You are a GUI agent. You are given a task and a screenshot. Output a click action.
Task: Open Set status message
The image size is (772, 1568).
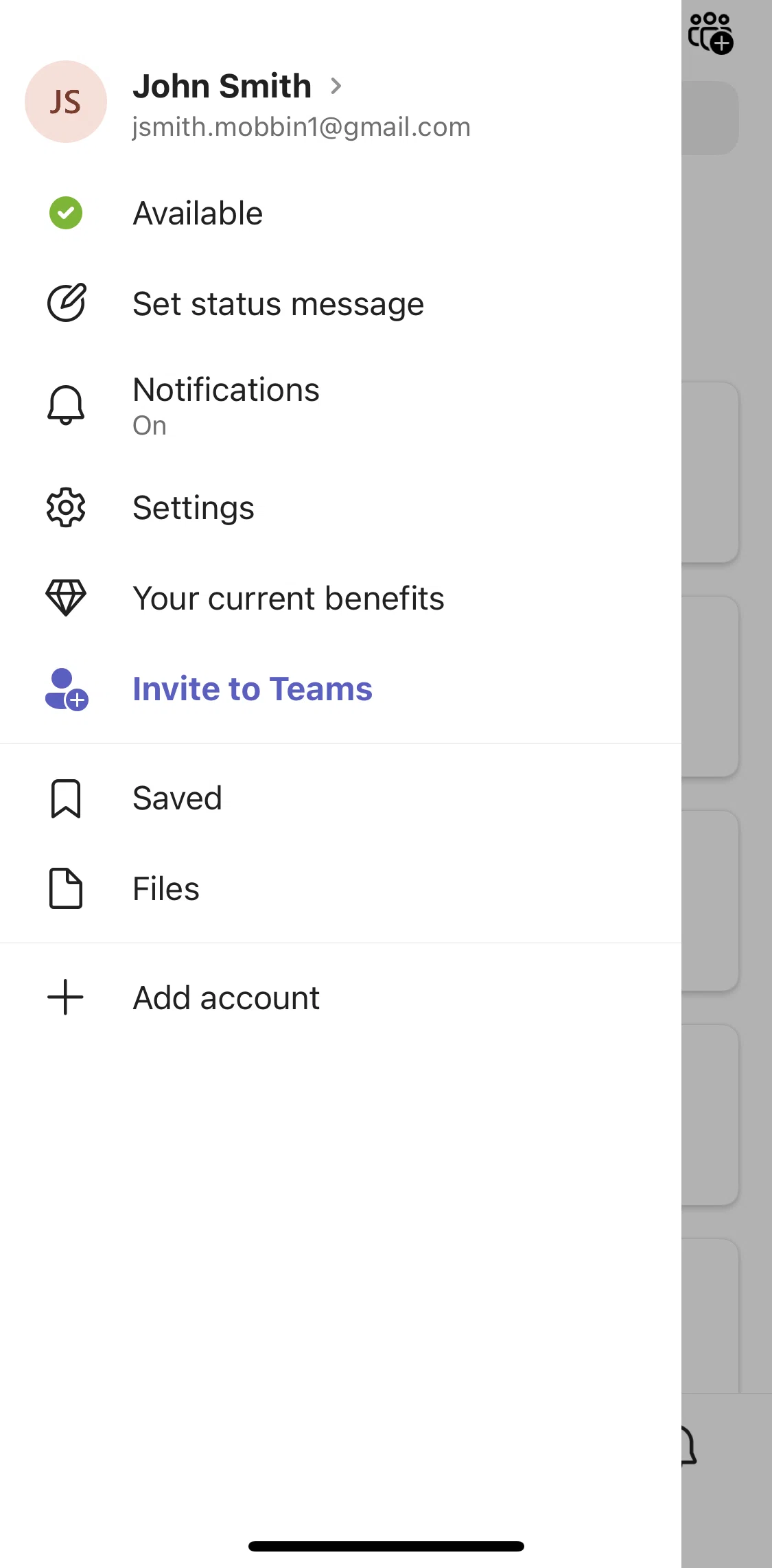pos(340,303)
